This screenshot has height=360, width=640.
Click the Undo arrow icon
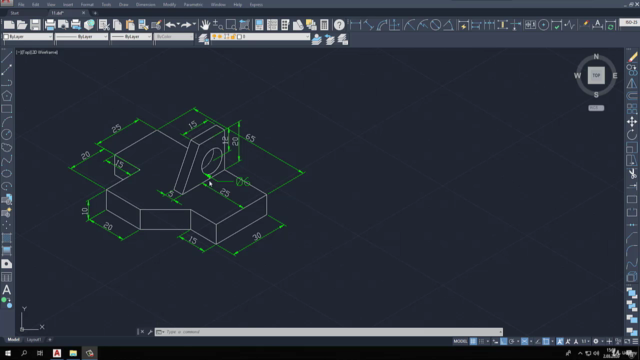pyautogui.click(x=170, y=25)
